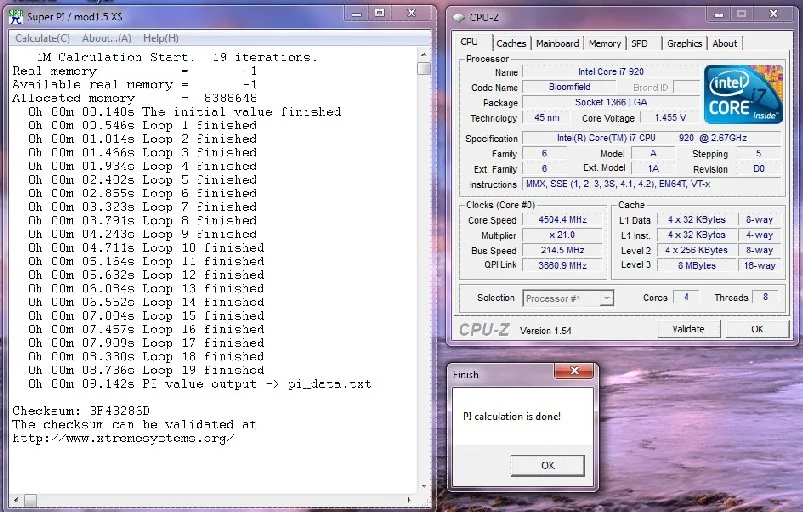Switch to the Mainboard tab
This screenshot has width=803, height=512.
(557, 44)
